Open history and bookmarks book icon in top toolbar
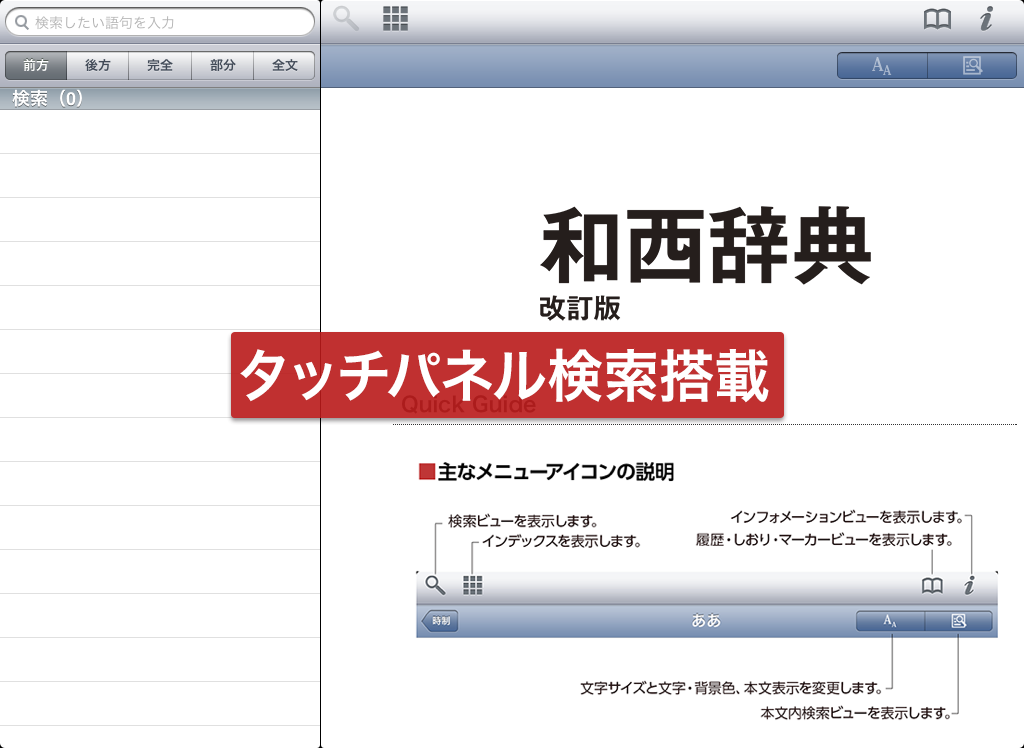Screen dimensions: 1024x748 (937, 20)
